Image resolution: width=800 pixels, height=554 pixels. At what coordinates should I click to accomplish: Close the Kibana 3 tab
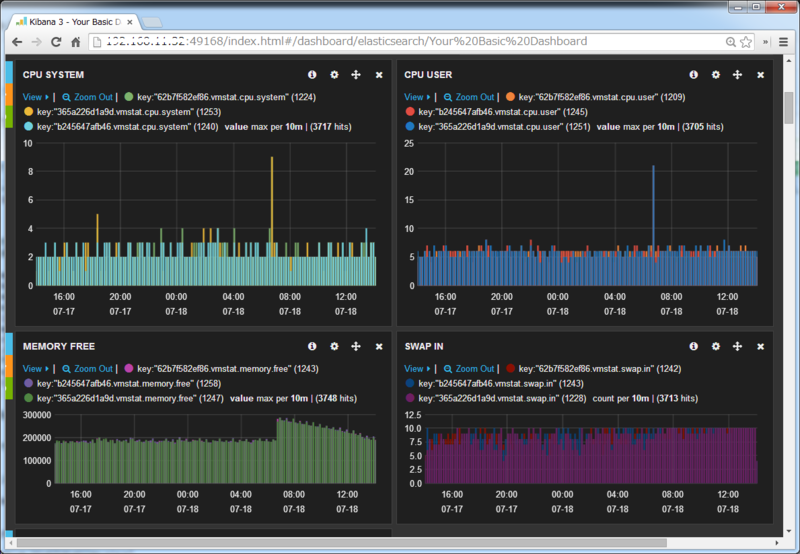(130, 22)
